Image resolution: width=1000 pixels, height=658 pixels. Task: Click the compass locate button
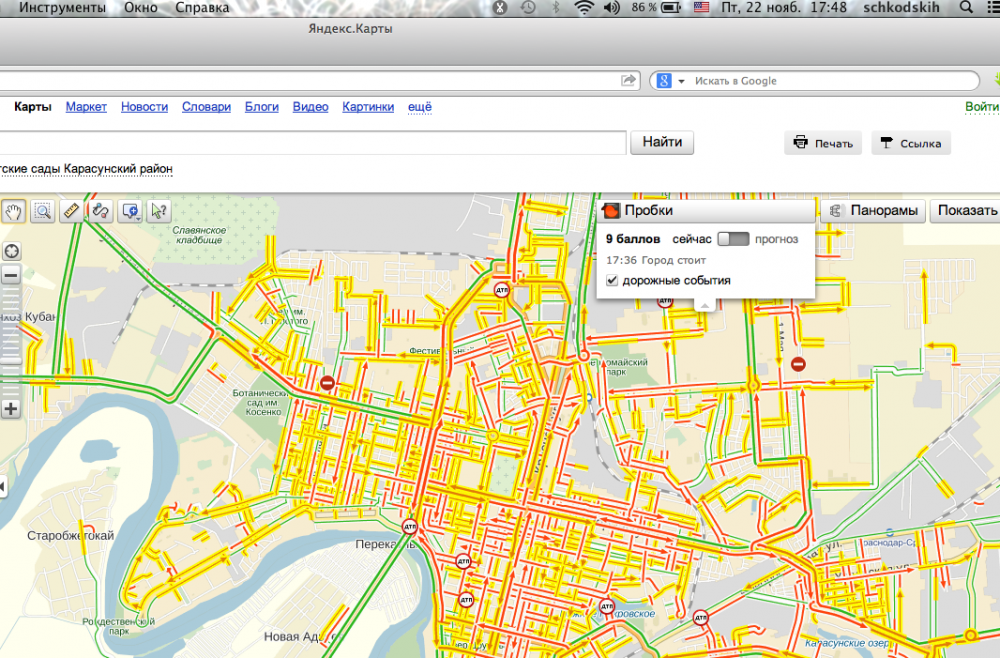click(x=12, y=251)
